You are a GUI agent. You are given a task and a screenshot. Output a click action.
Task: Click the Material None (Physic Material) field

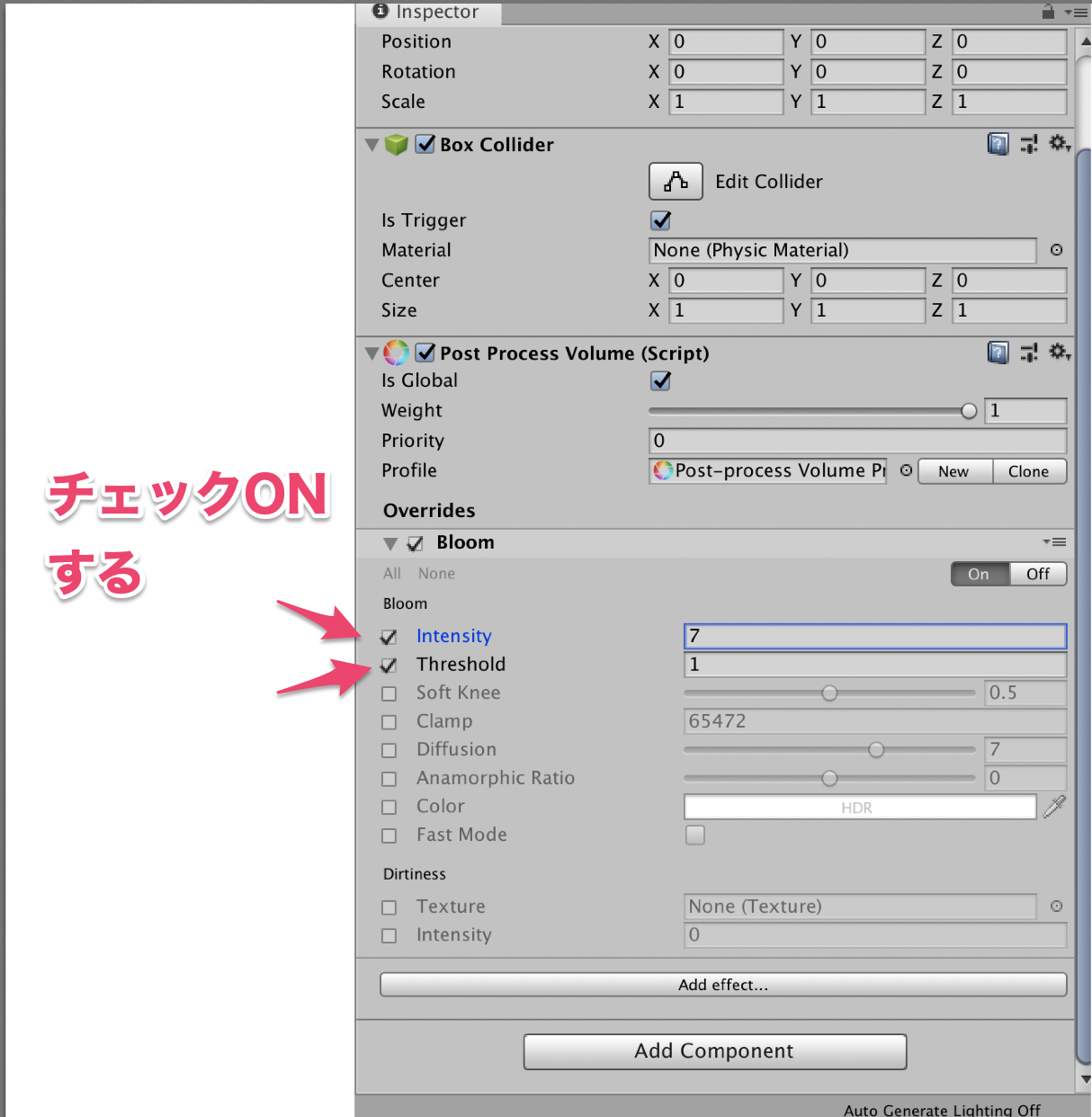(843, 250)
